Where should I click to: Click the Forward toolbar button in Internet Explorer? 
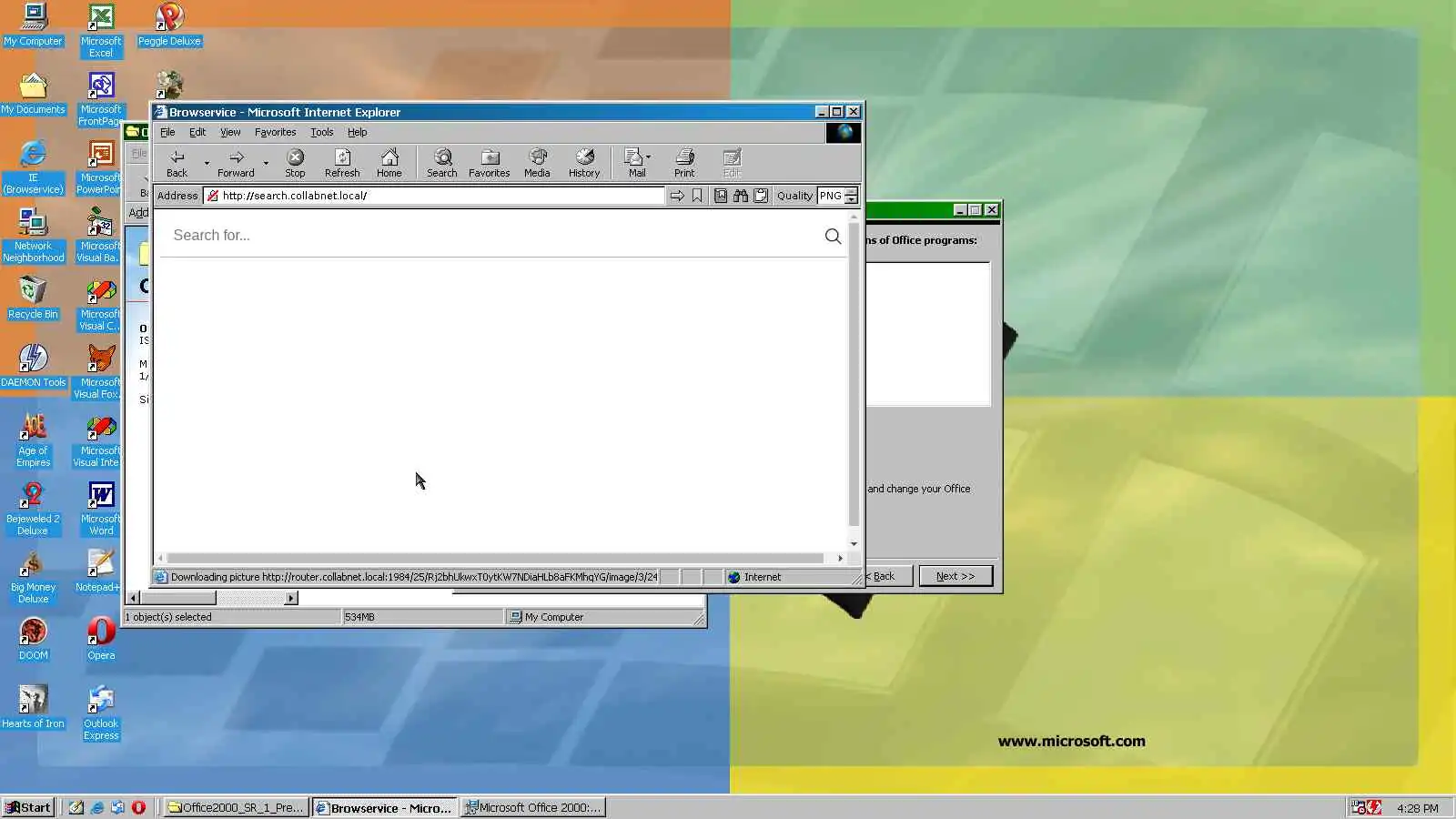[x=236, y=163]
